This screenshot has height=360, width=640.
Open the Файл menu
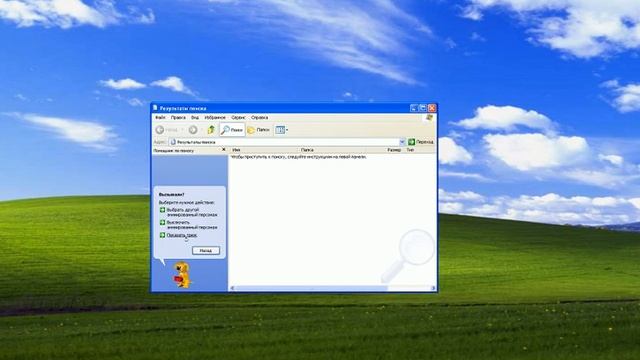160,118
